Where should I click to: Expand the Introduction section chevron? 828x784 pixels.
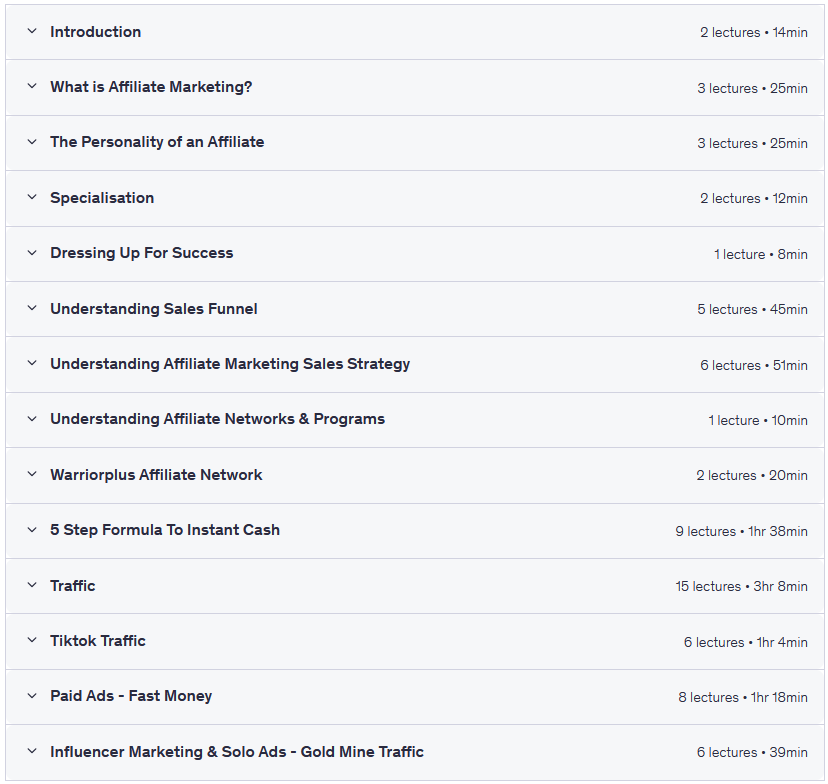(x=32, y=32)
